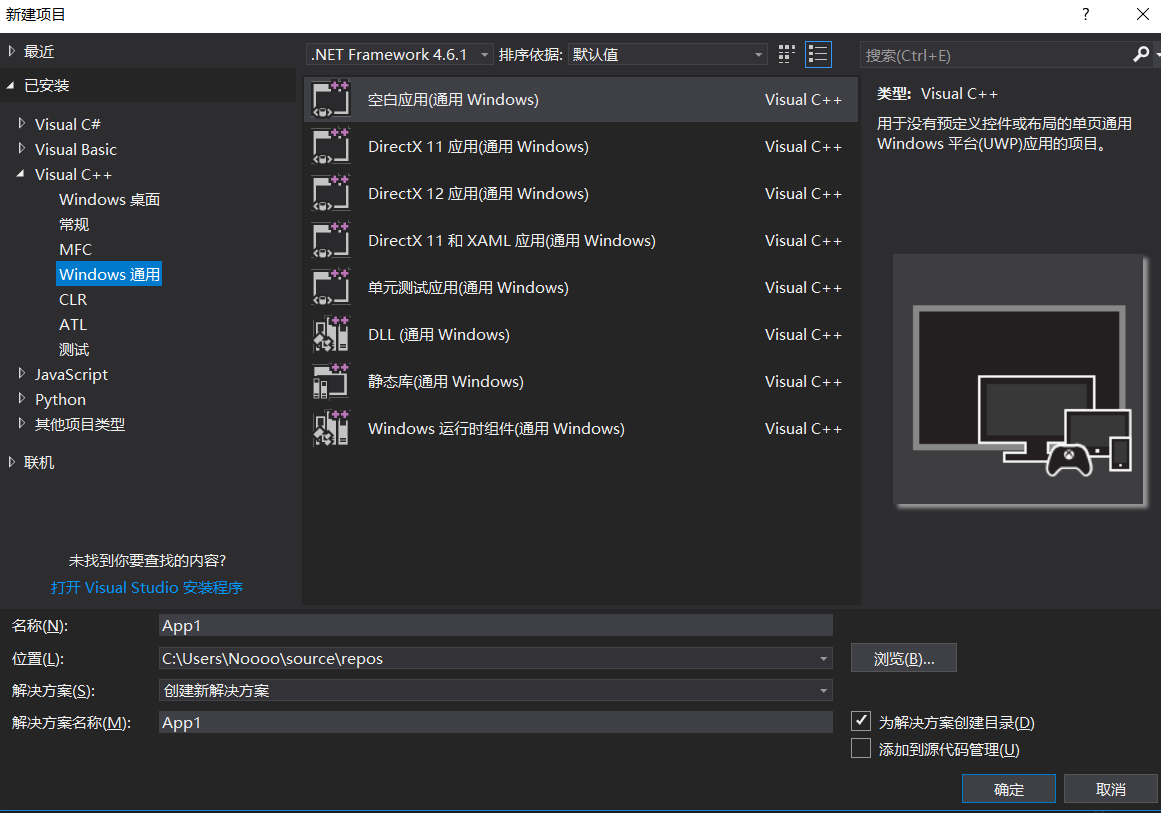Expand the Visual C# node

tap(21, 124)
